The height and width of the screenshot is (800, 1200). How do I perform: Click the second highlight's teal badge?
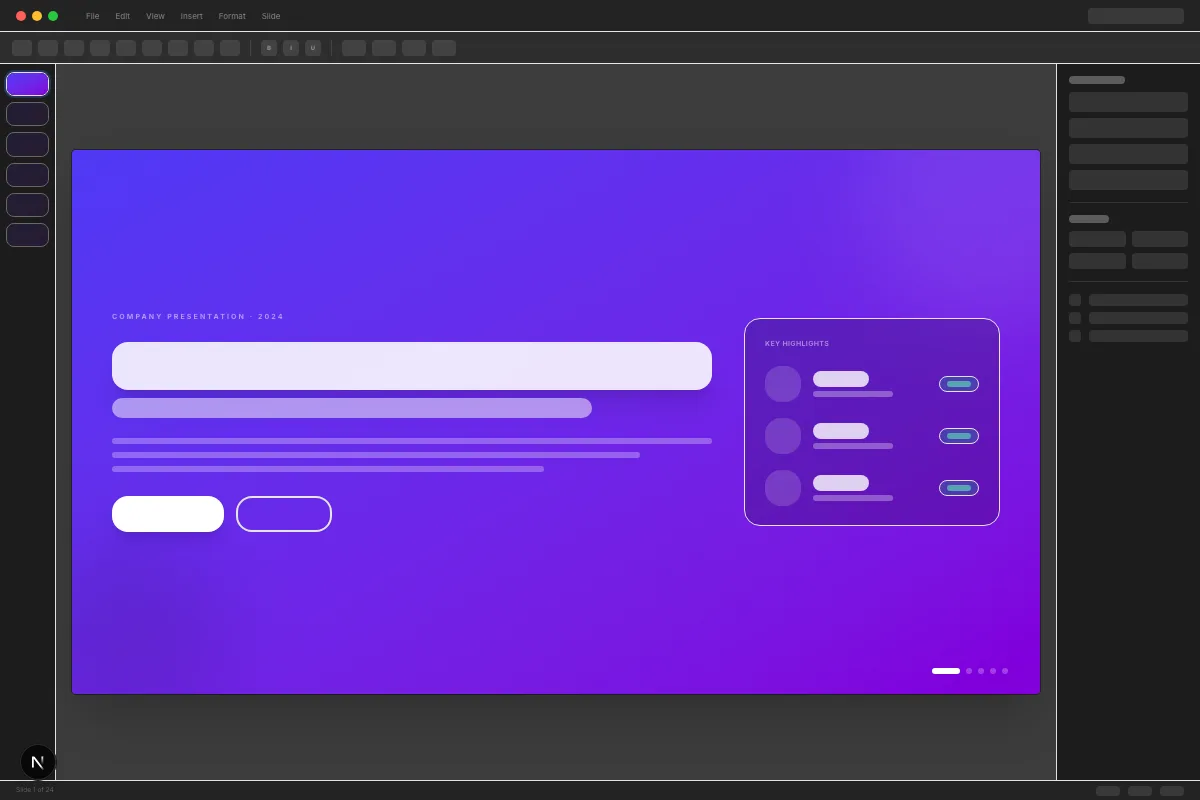(959, 436)
